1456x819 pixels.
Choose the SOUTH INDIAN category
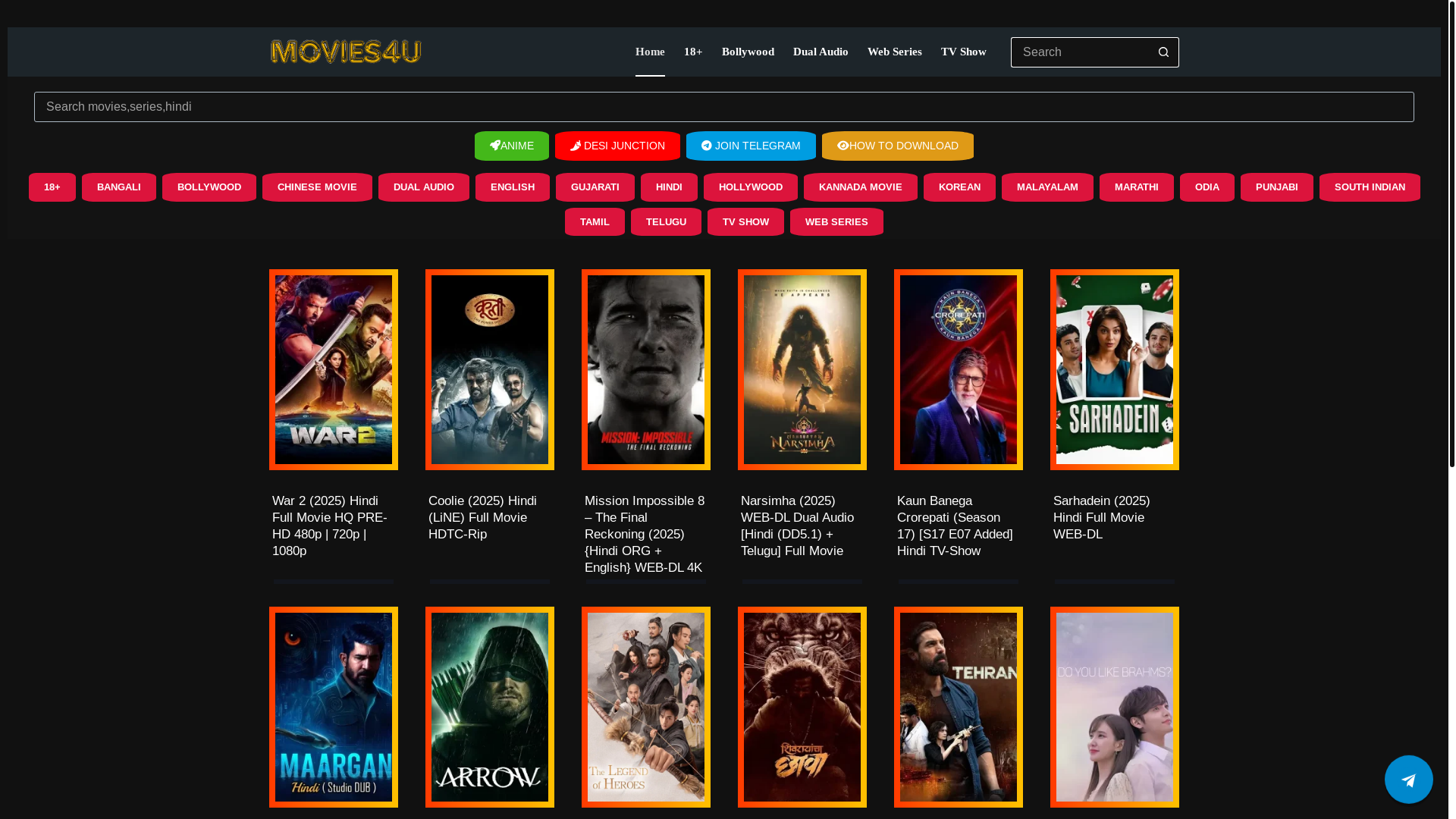(x=1370, y=187)
